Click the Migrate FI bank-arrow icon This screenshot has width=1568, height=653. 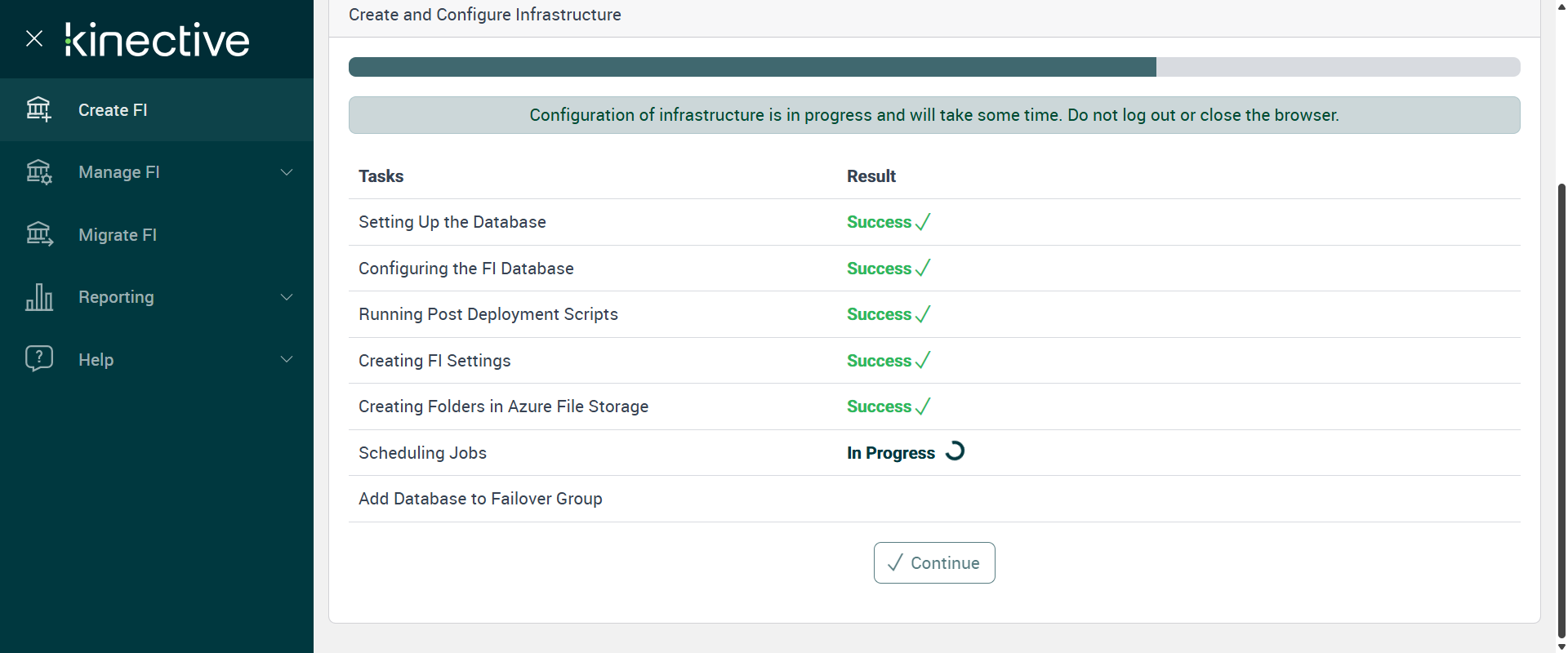(38, 235)
